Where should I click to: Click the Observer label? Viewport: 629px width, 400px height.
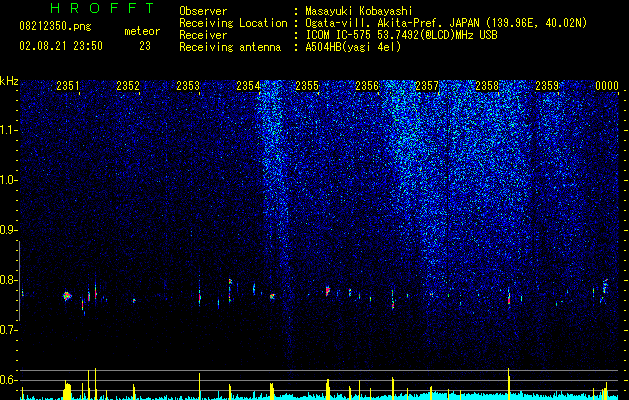click(203, 11)
